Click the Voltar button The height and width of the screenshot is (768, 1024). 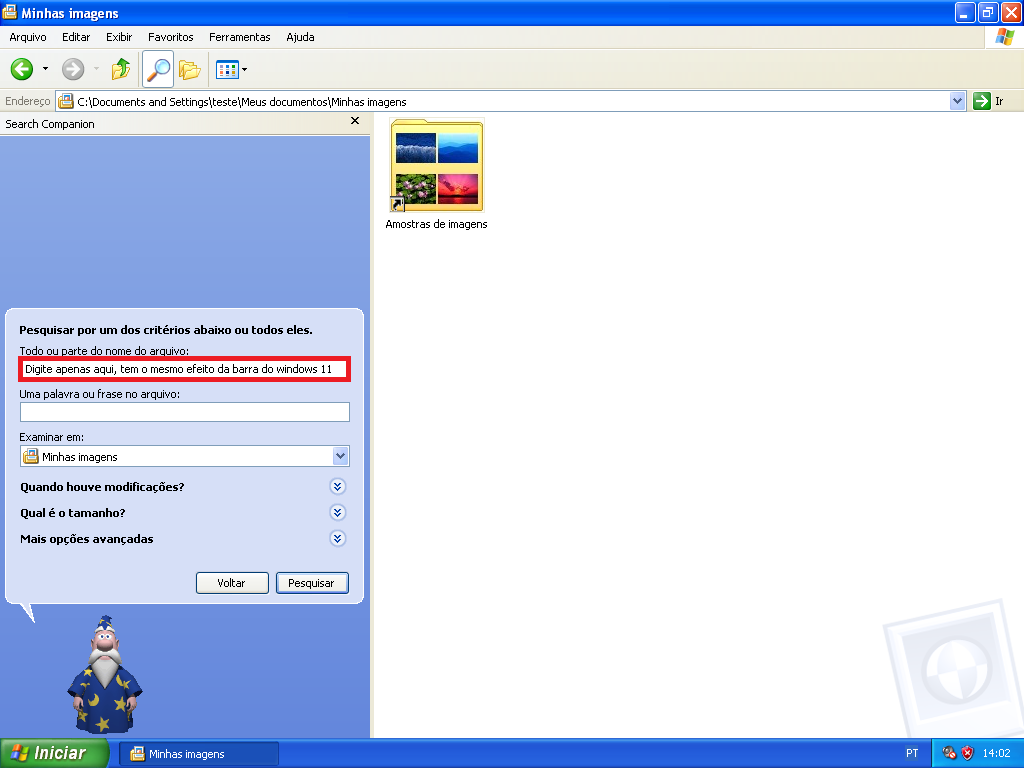(232, 583)
